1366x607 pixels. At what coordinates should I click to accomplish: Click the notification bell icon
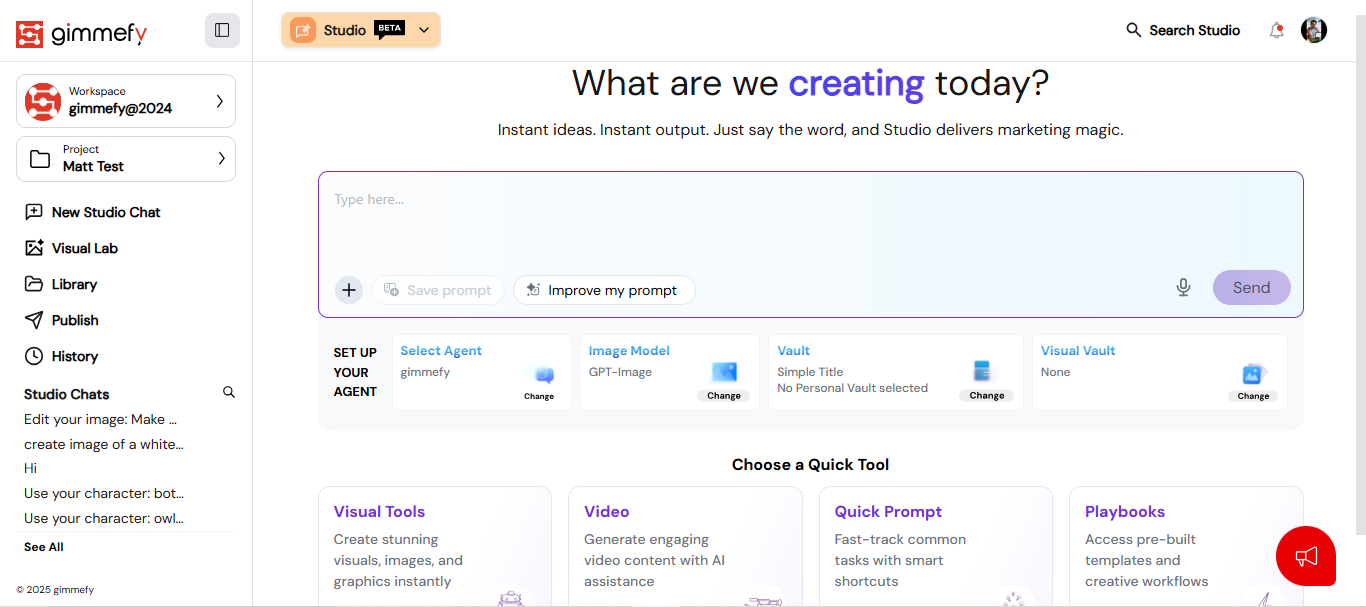click(x=1276, y=30)
